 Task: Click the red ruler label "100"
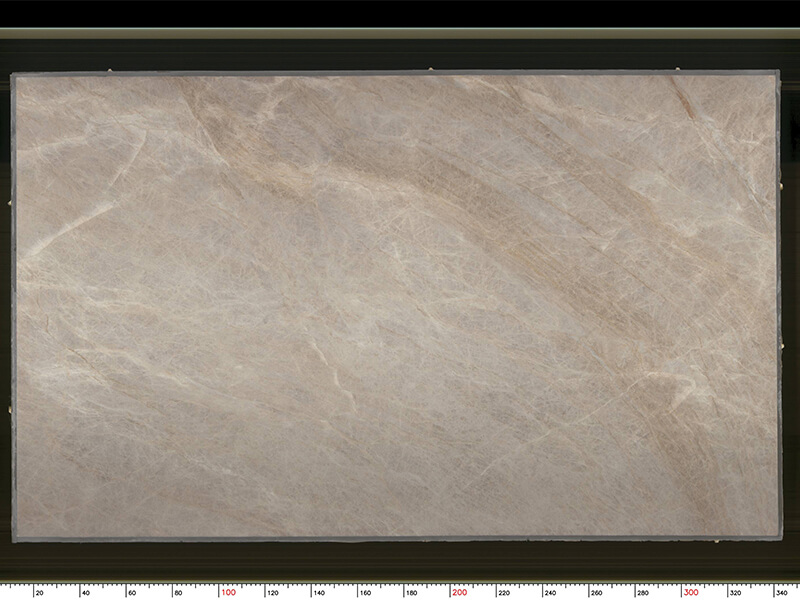[x=229, y=592]
